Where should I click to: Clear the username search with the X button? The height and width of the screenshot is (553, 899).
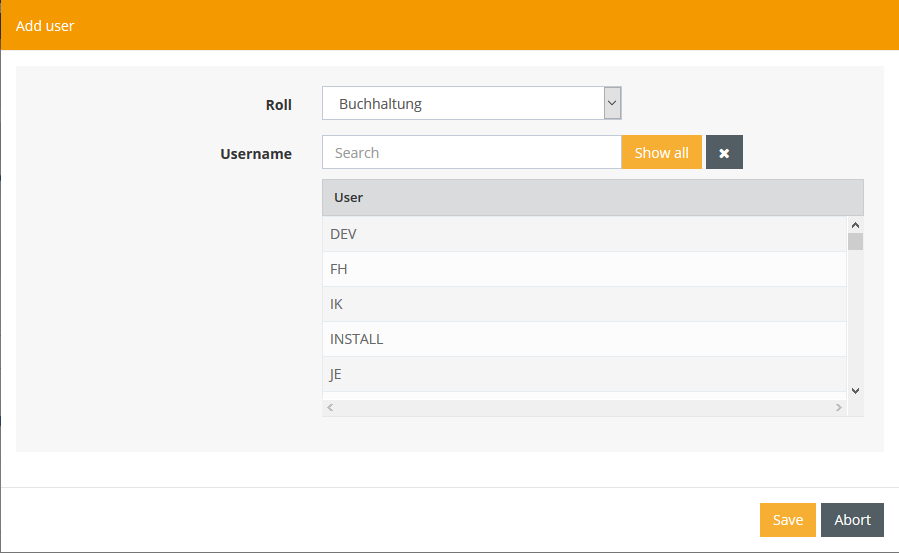[x=724, y=153]
